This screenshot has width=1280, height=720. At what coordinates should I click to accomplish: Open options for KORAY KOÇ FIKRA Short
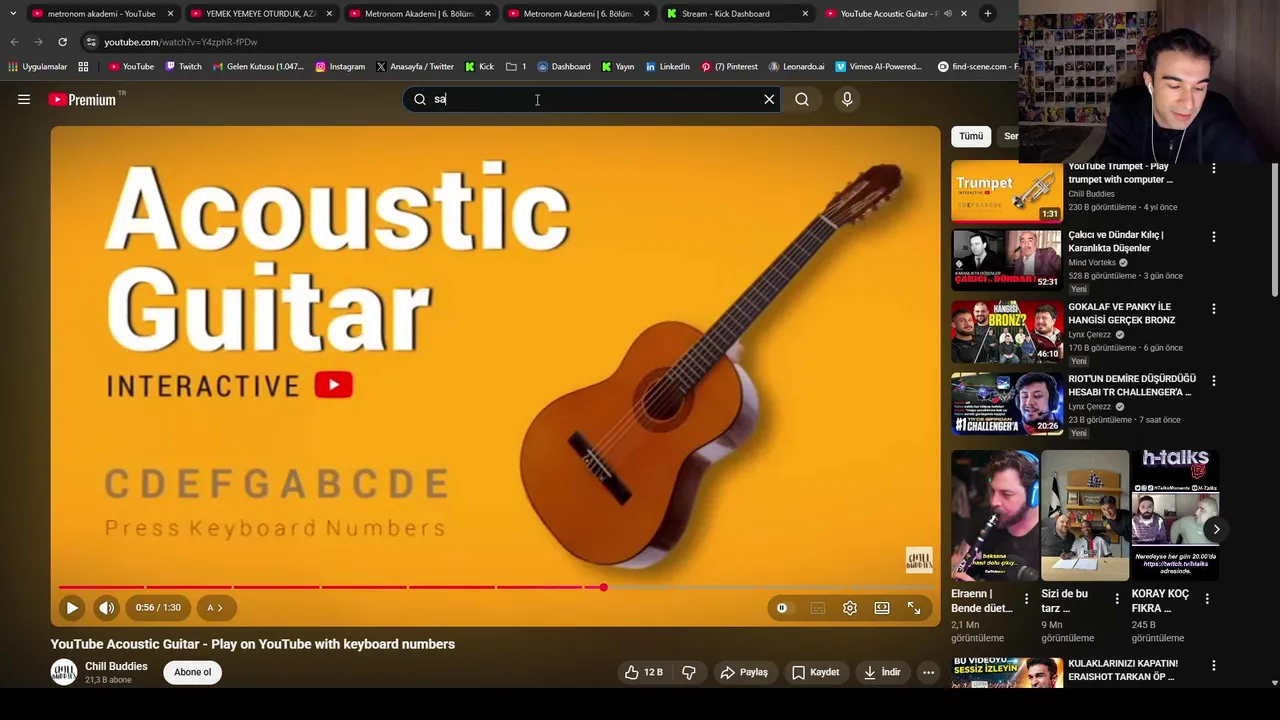coord(1207,599)
